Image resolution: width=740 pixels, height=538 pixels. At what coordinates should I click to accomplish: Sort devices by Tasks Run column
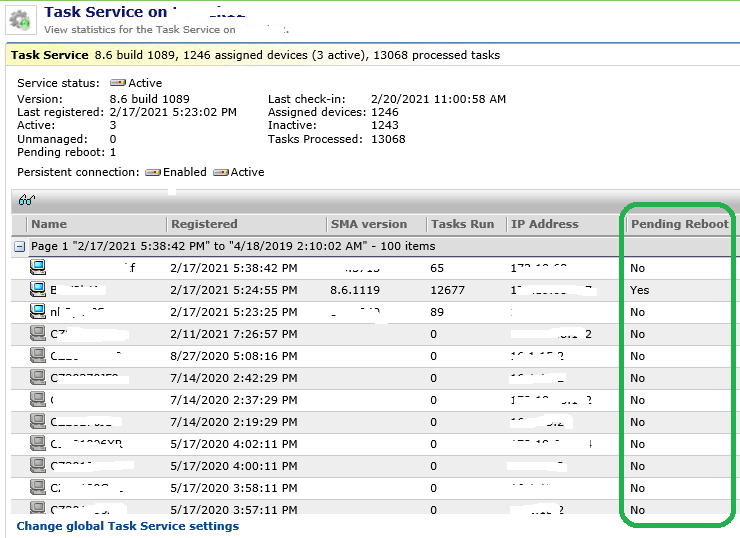[462, 224]
